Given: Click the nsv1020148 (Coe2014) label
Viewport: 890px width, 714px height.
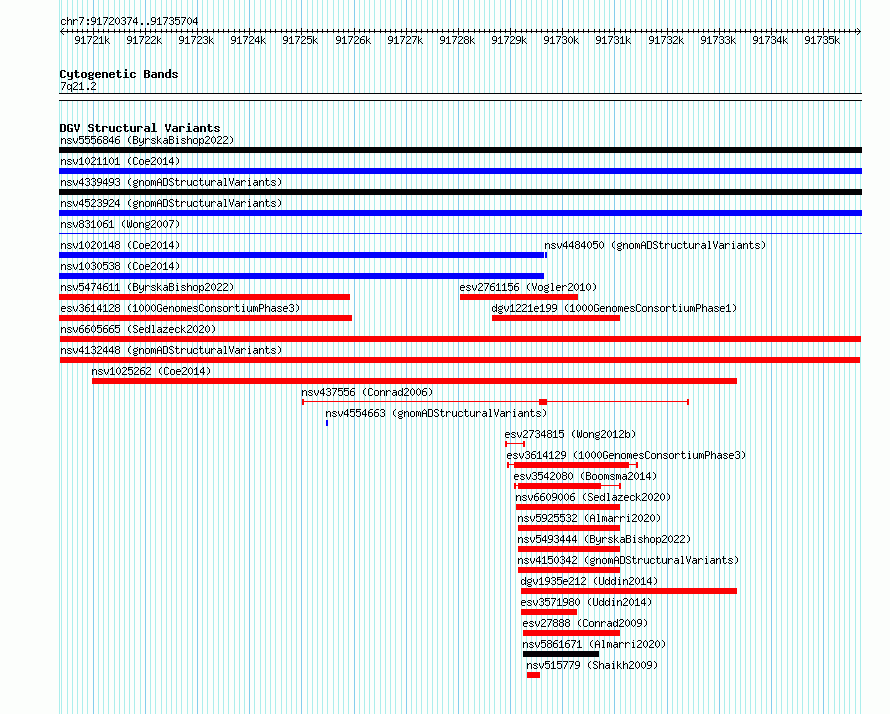Looking at the screenshot, I should click(120, 245).
